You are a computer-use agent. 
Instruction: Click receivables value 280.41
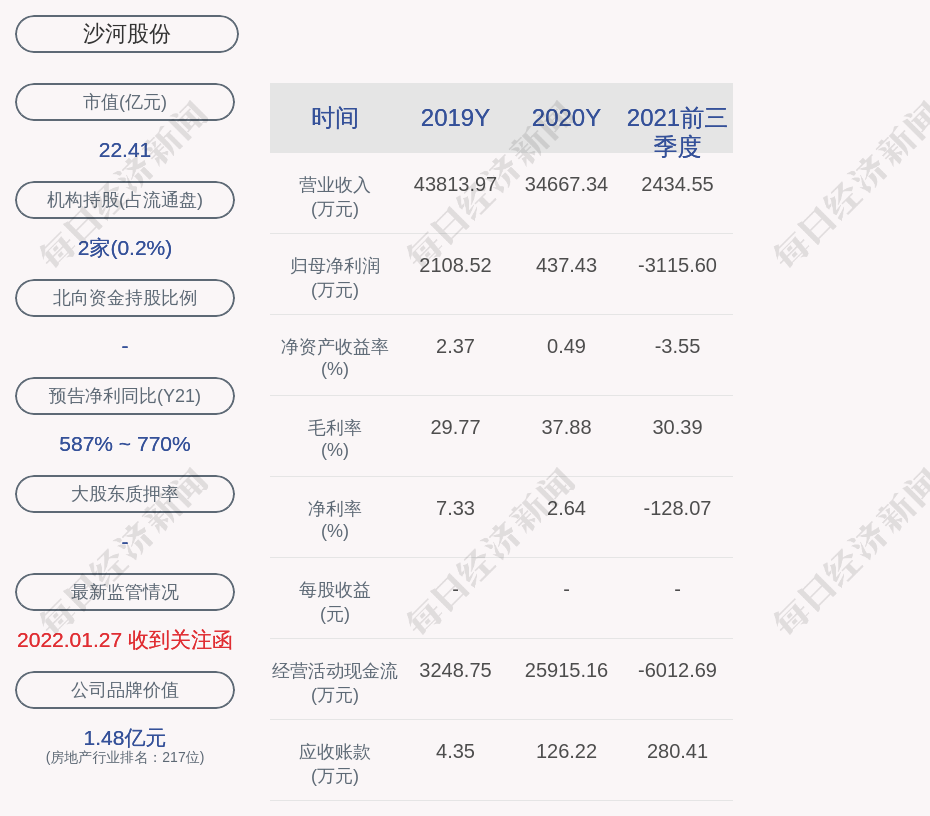tap(677, 751)
